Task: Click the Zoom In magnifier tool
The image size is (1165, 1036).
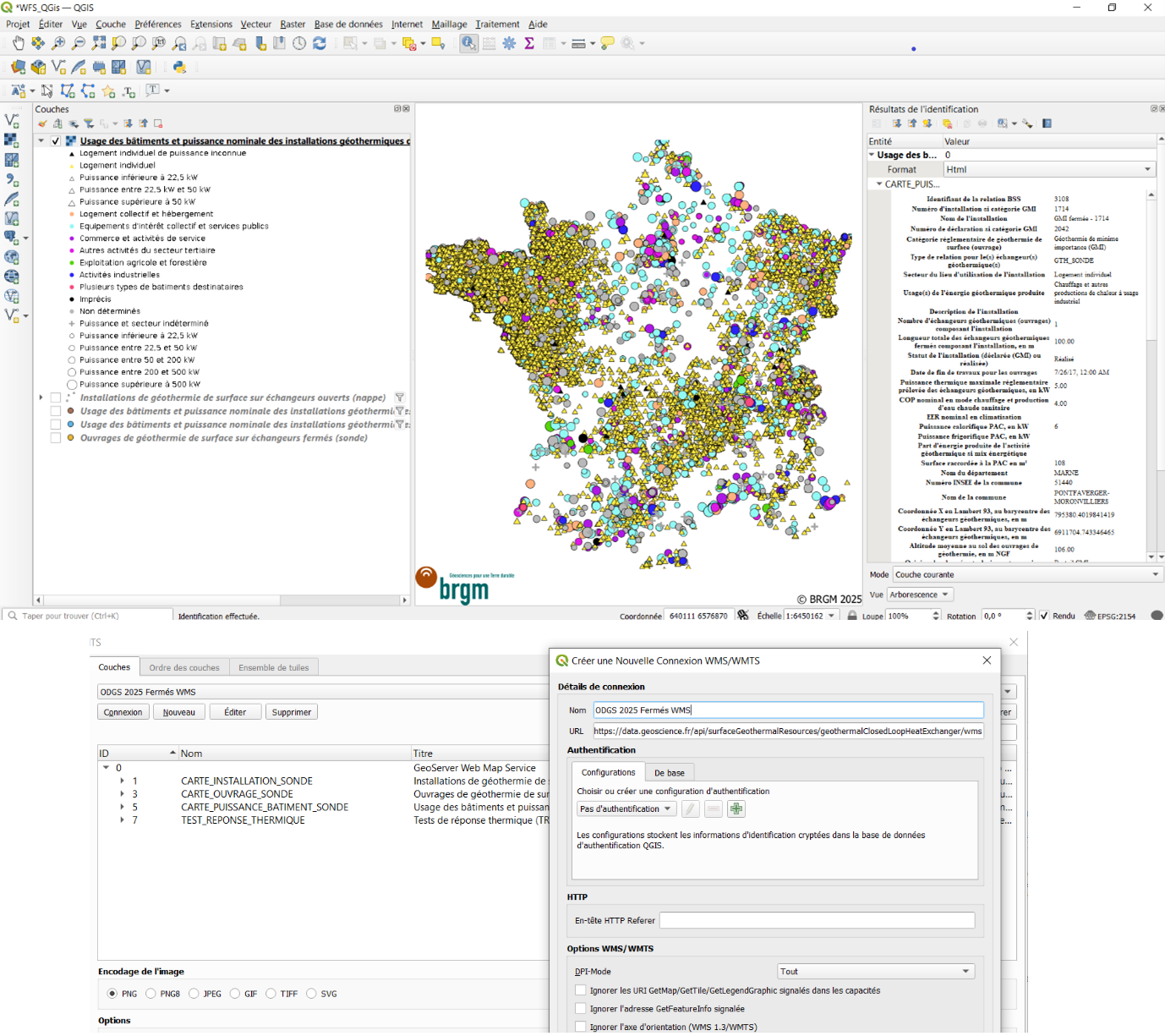Action: point(58,43)
